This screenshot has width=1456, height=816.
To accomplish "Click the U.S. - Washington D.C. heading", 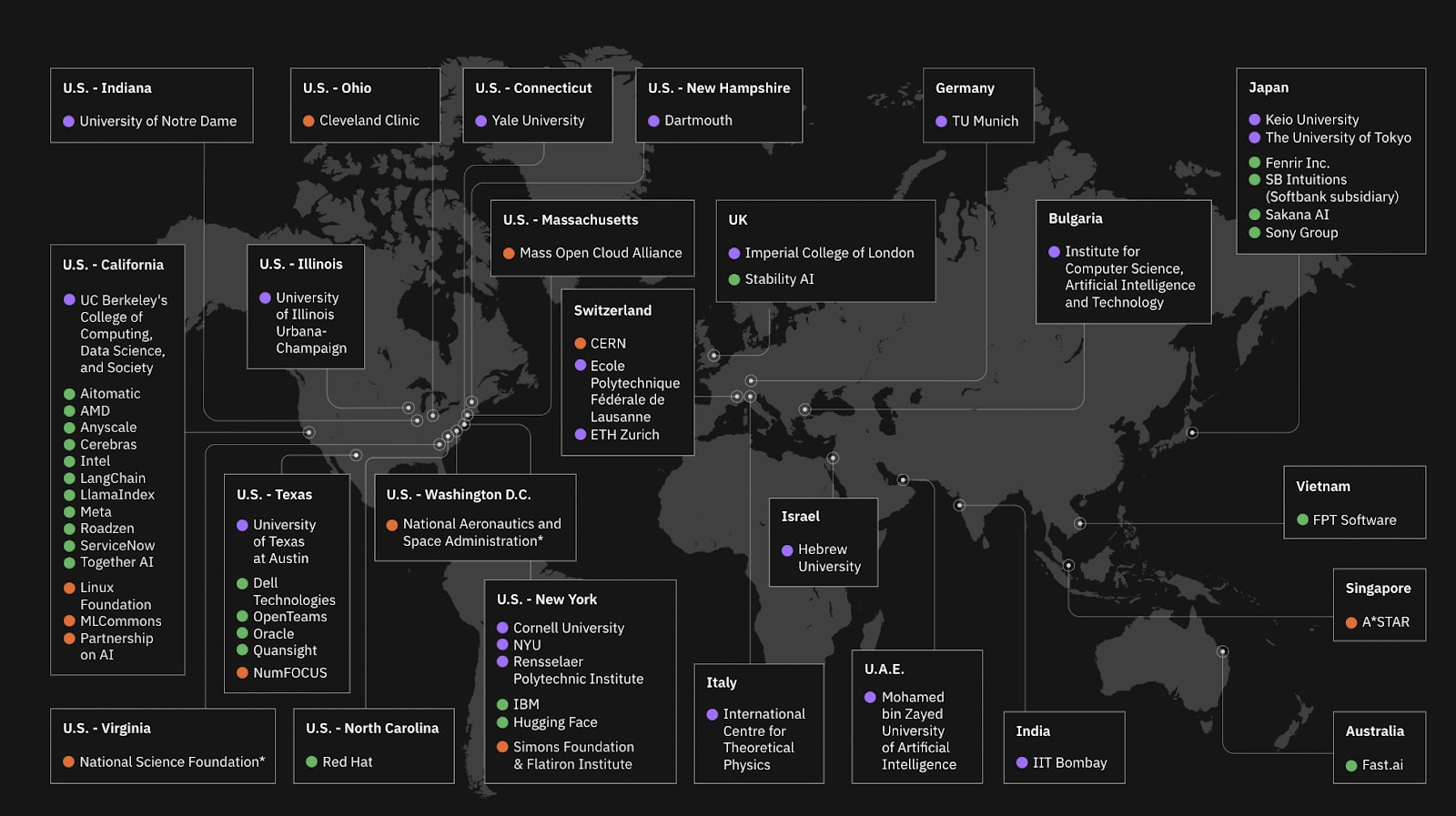I will pyautogui.click(x=459, y=495).
